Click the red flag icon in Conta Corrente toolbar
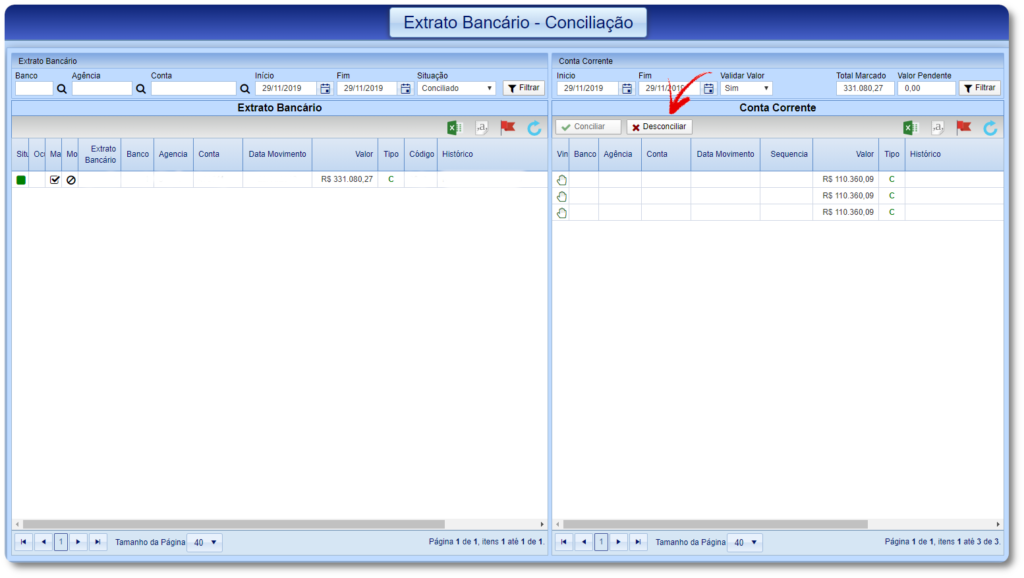This screenshot has height=578, width=1024. tap(964, 128)
